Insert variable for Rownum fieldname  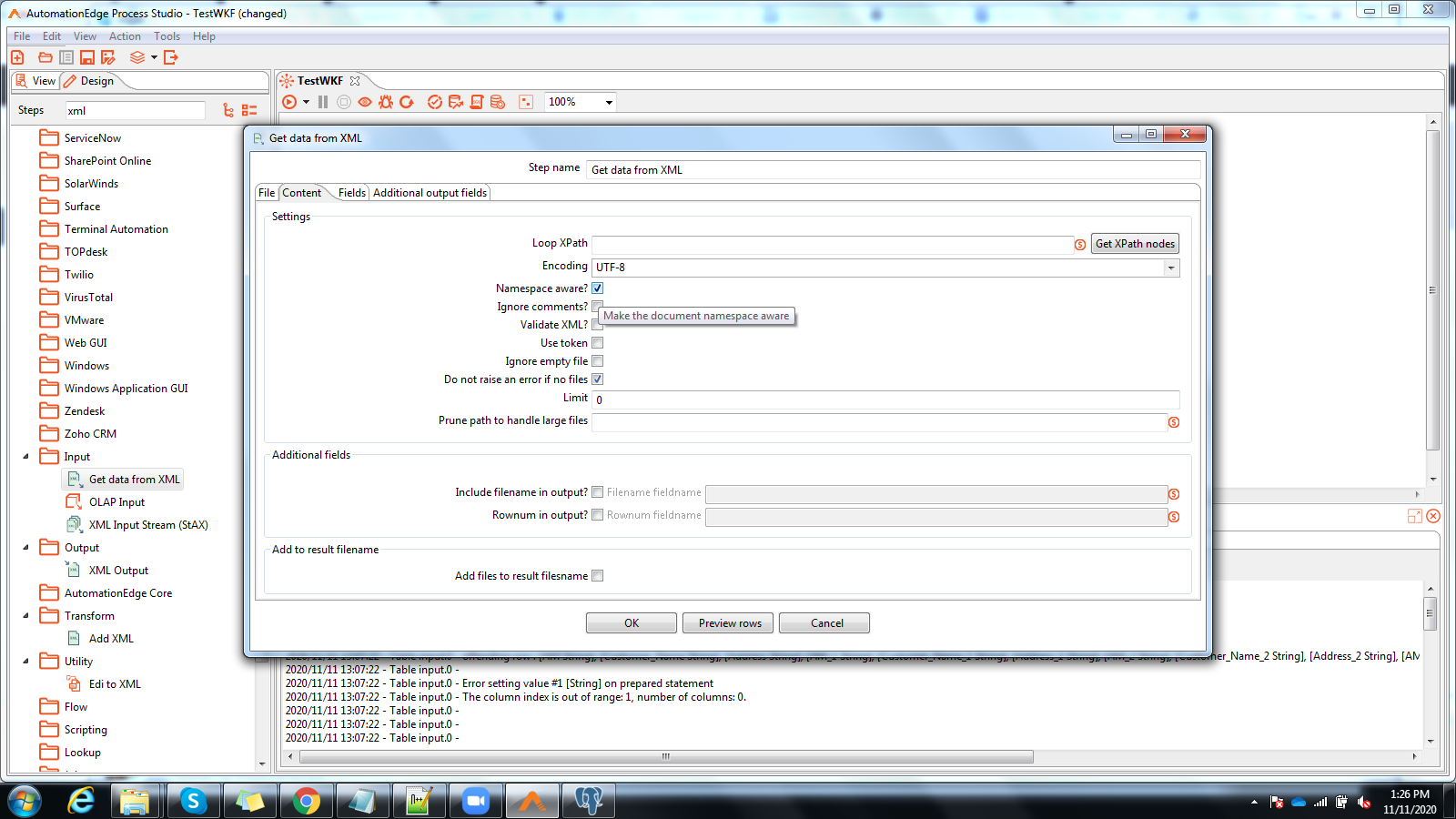(1174, 517)
